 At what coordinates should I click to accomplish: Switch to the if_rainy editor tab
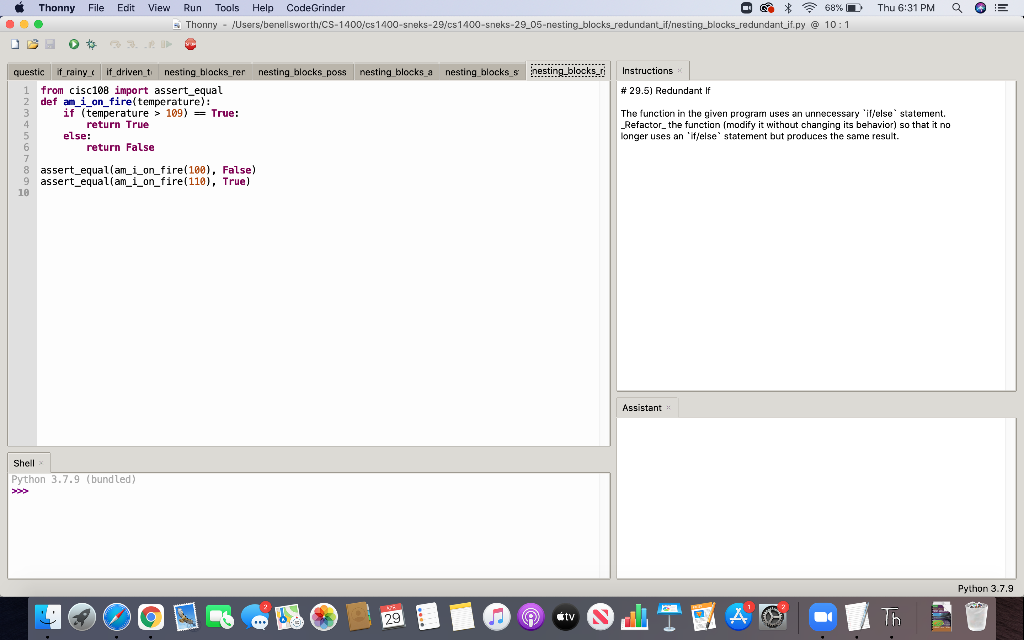pyautogui.click(x=75, y=72)
